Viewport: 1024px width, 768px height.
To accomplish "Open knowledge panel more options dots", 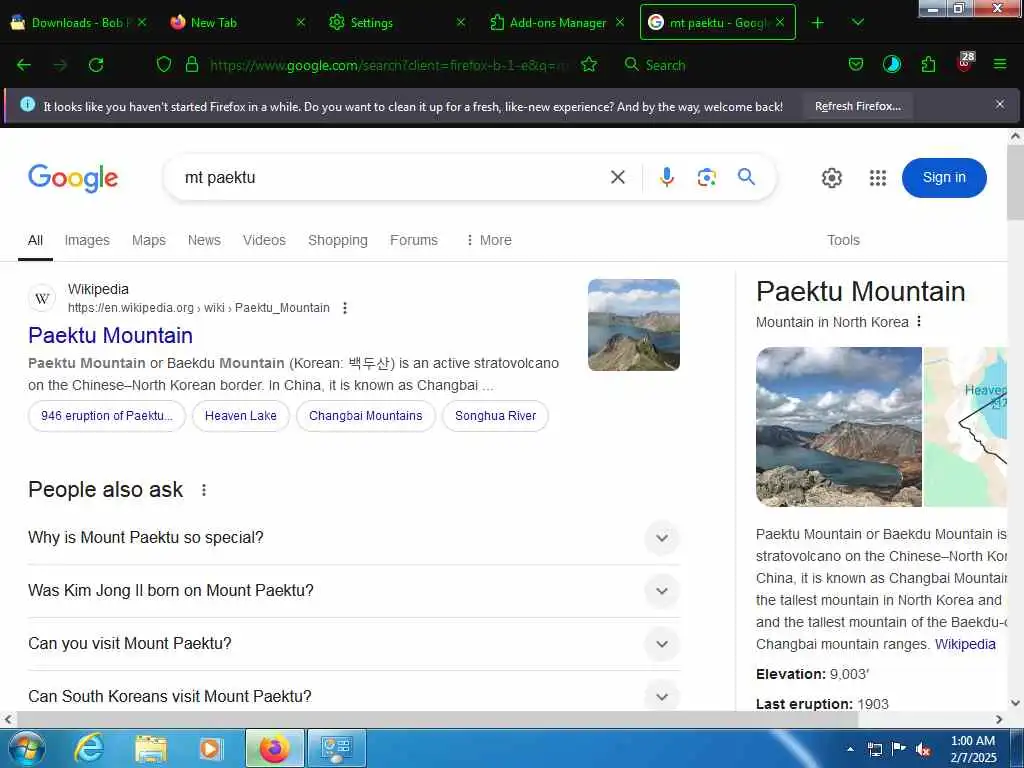I will [x=919, y=321].
